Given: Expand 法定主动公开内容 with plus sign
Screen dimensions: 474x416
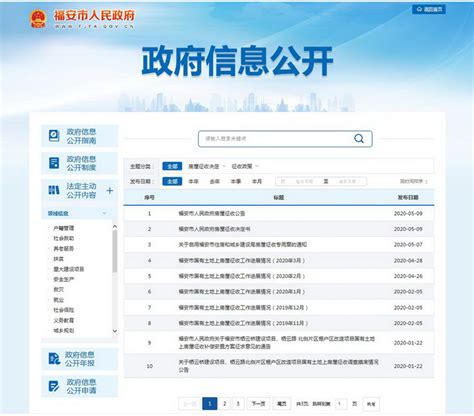Looking at the screenshot, I should point(110,190).
